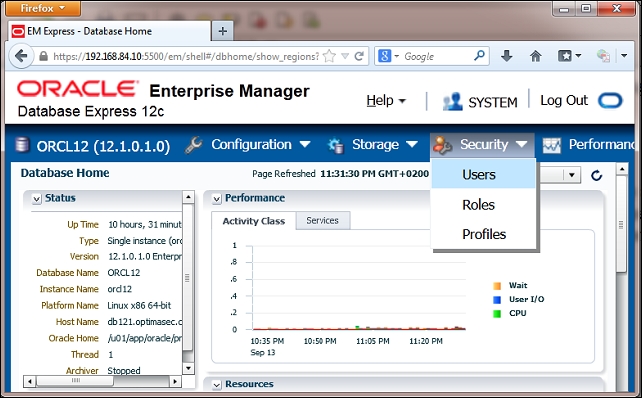Open the Firefox downloads arrow icon
Screen dimensions: 642x398
click(506, 56)
